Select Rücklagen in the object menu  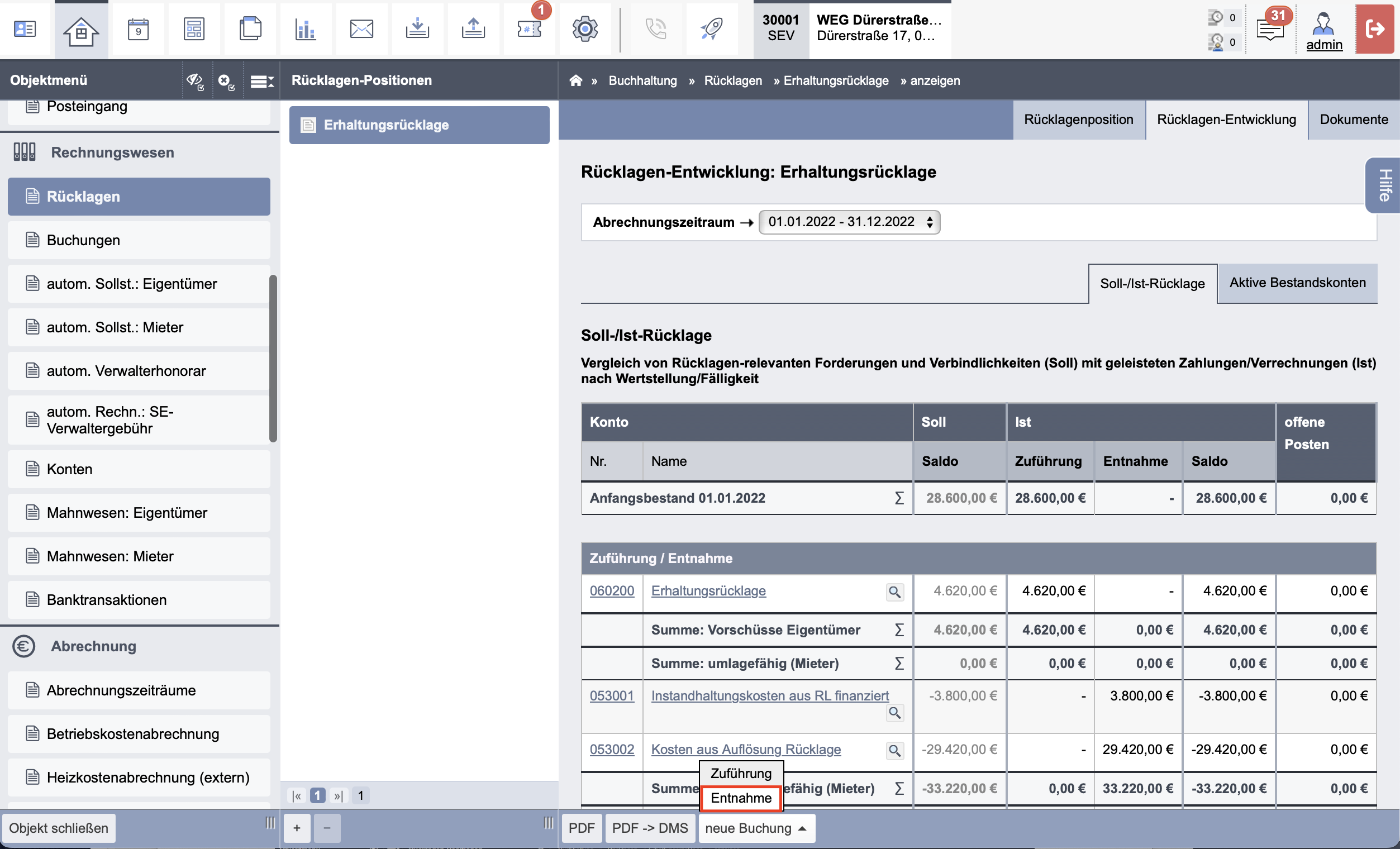pos(139,197)
